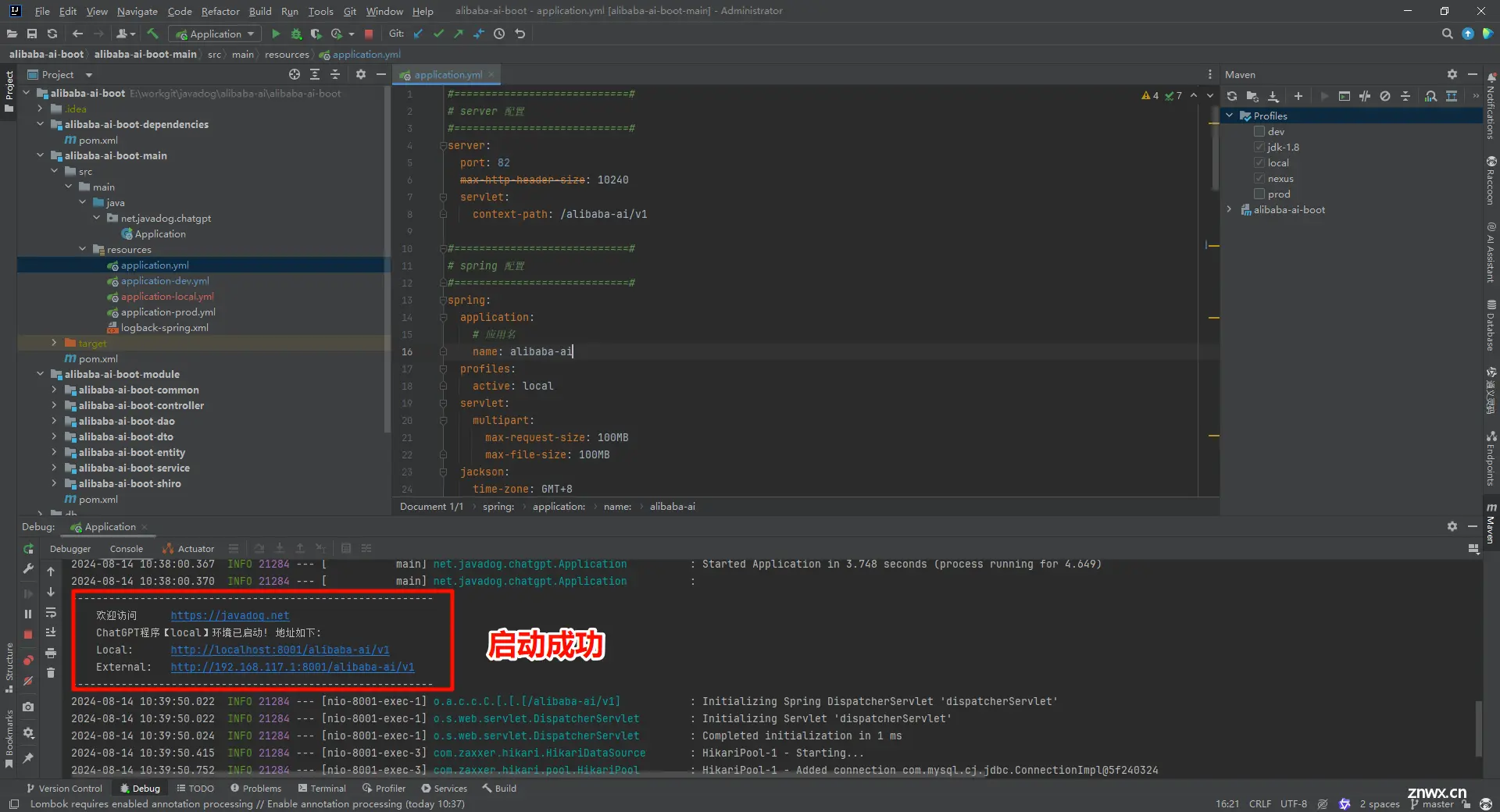The height and width of the screenshot is (812, 1500).
Task: Open the Problems tool window
Action: pyautogui.click(x=255, y=789)
